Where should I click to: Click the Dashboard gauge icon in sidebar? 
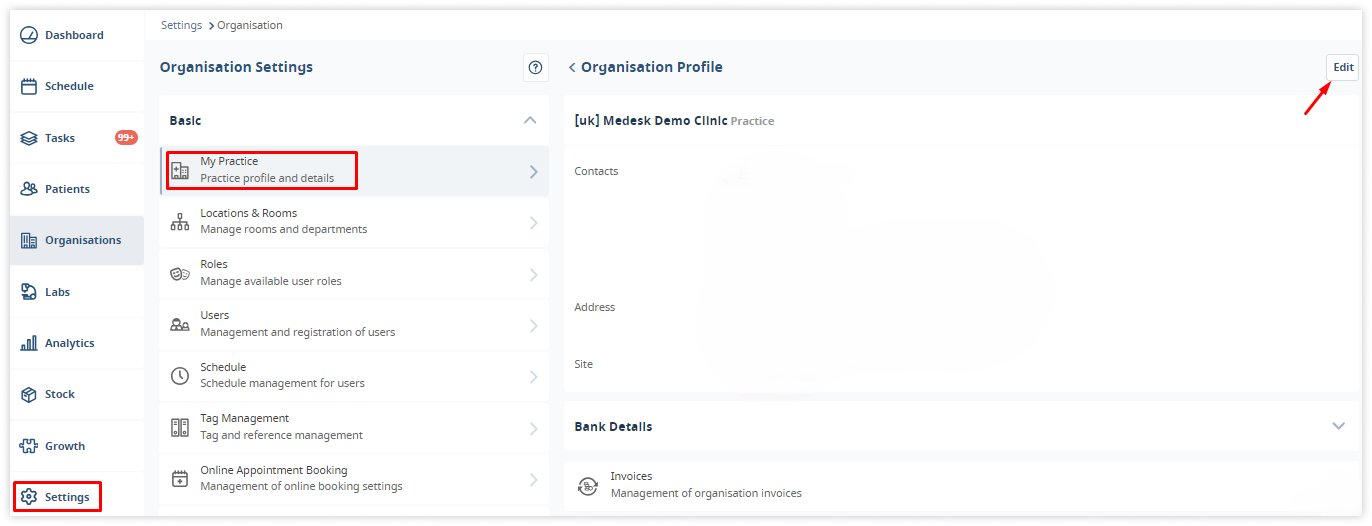tap(28, 35)
